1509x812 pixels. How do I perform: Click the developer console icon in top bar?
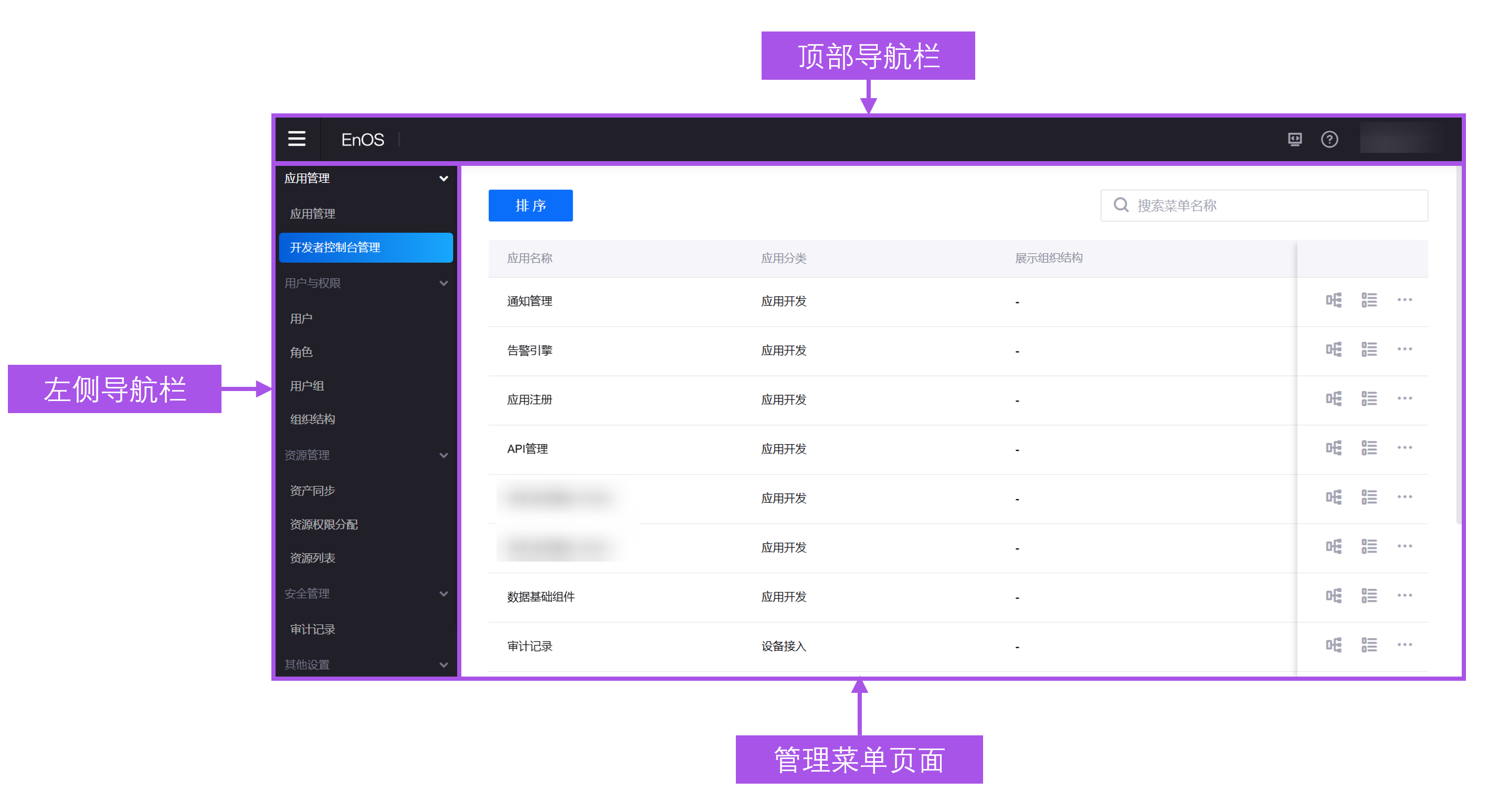tap(1295, 140)
